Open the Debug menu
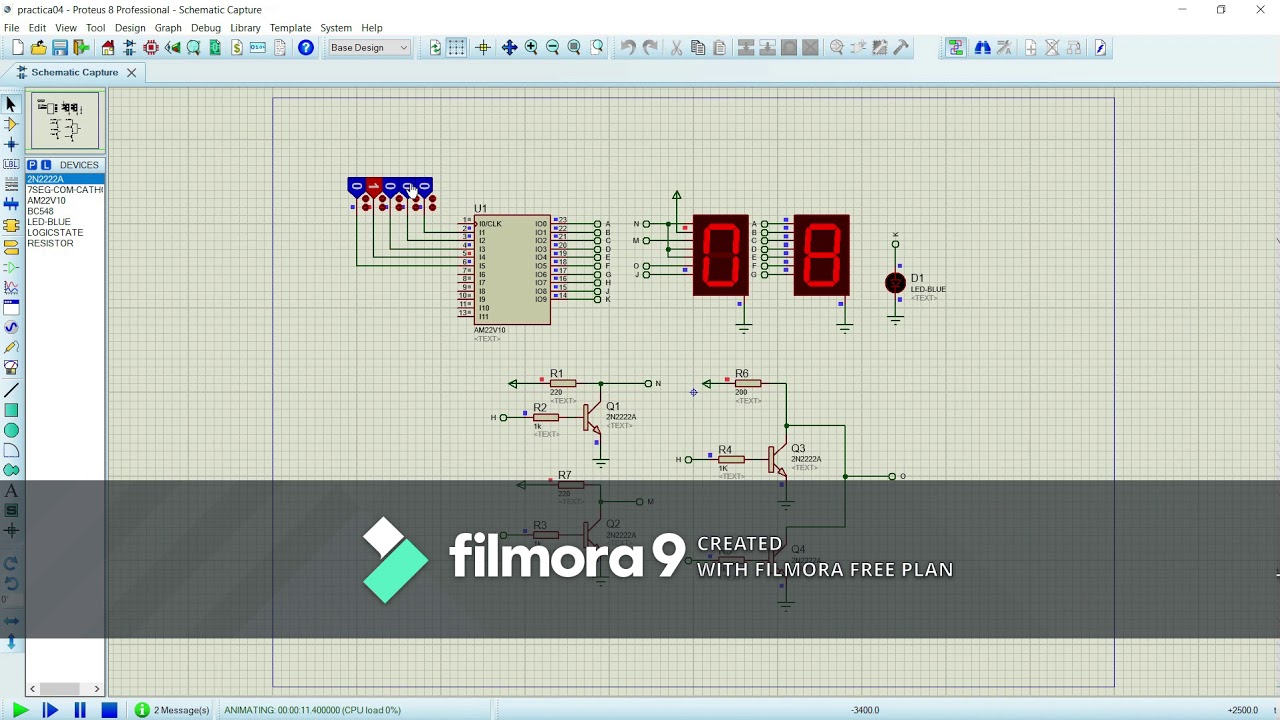This screenshot has width=1280, height=720. pos(206,28)
